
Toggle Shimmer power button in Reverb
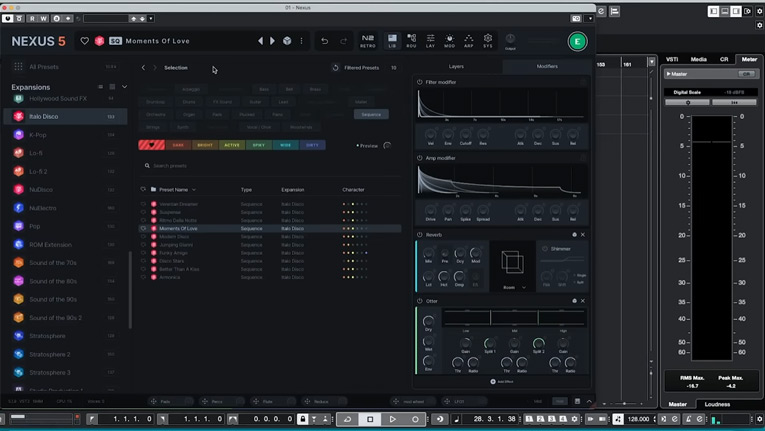coord(545,249)
